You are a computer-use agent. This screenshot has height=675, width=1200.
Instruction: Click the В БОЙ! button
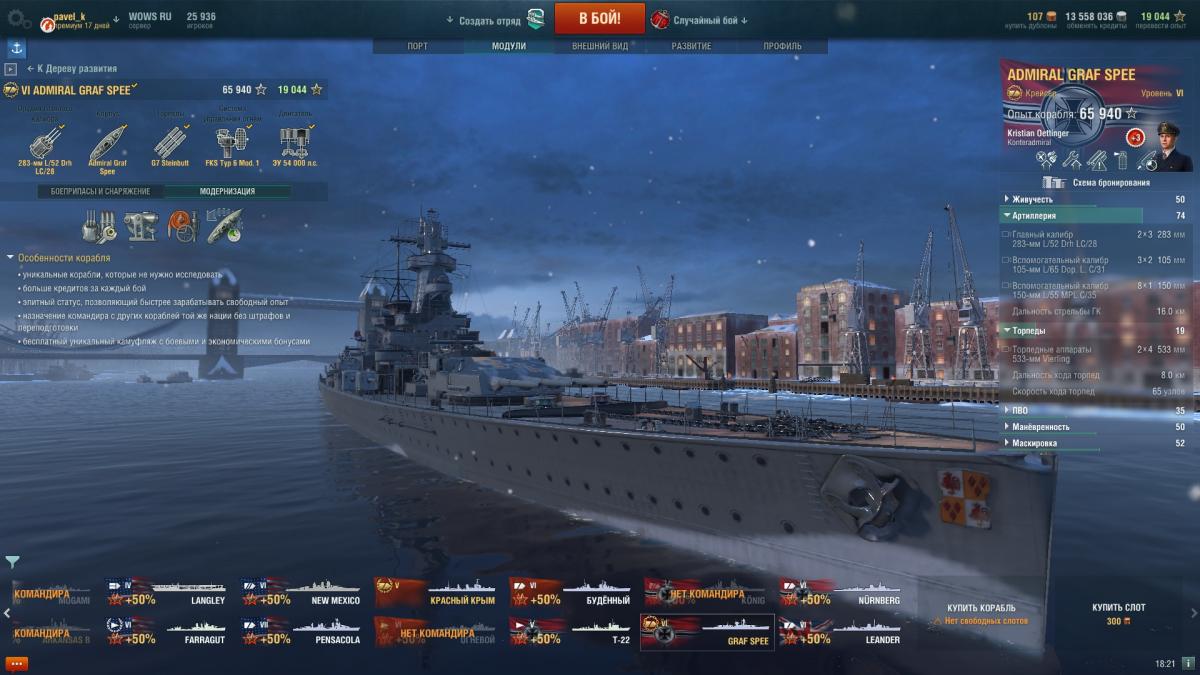[x=586, y=18]
